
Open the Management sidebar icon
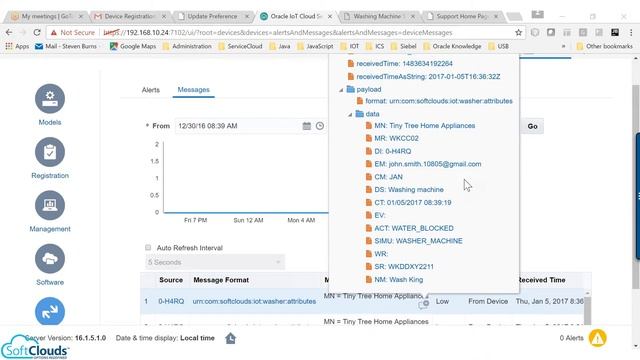point(50,205)
